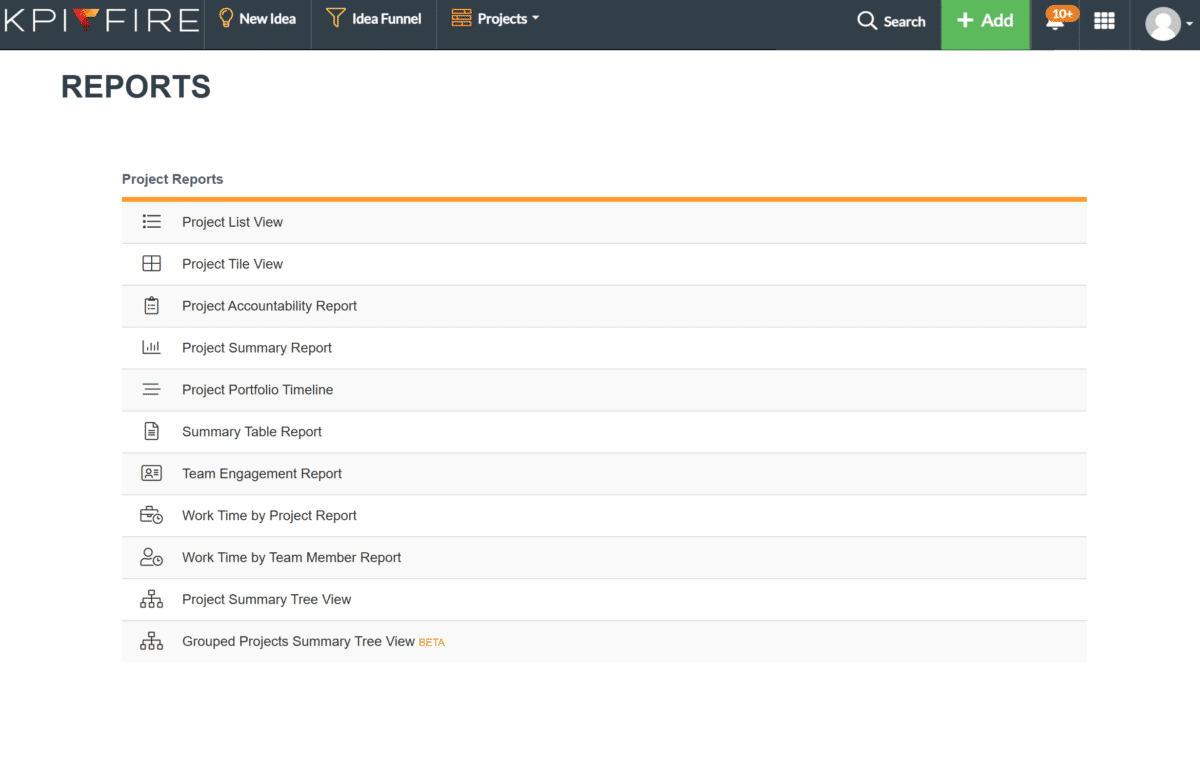Click the Project Portfolio Timeline lines icon

pyautogui.click(x=152, y=390)
